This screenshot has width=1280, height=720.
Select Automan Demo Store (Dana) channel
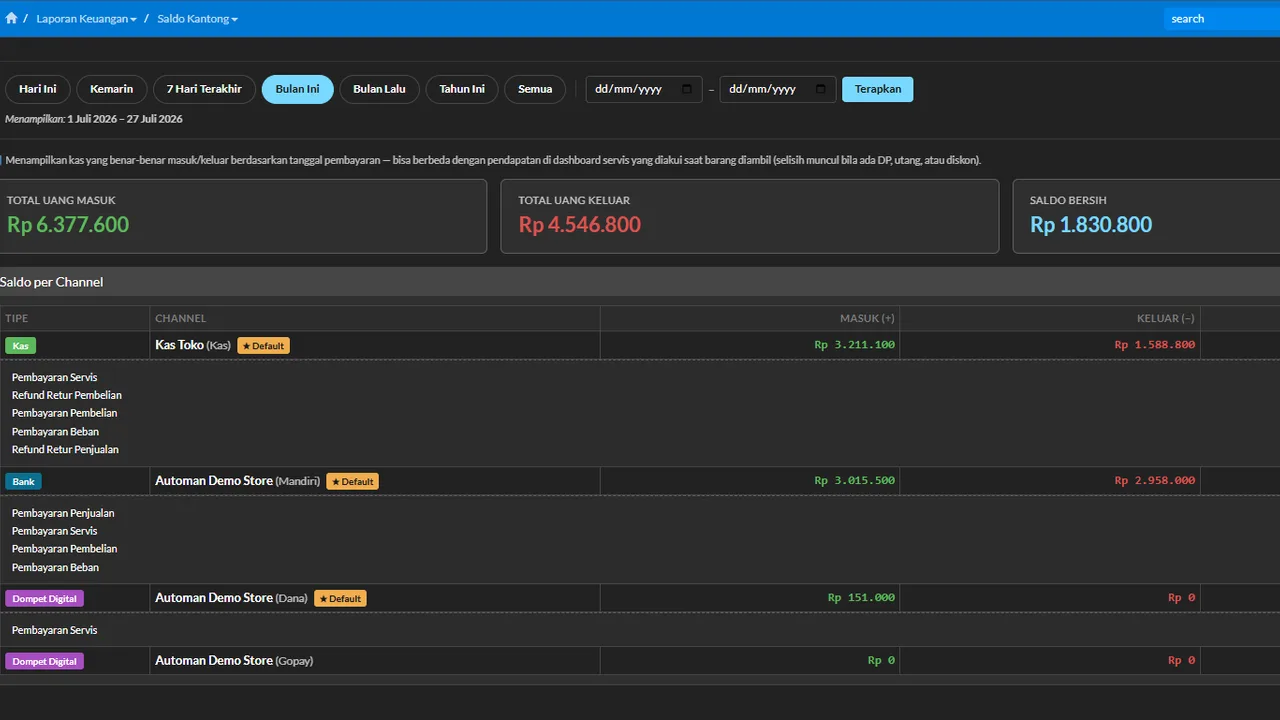pyautogui.click(x=232, y=598)
